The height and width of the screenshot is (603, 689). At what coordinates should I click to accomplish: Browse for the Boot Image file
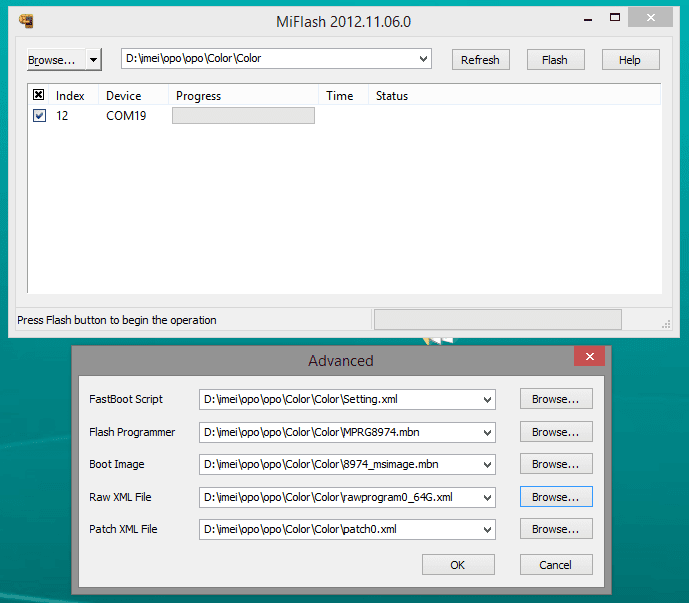click(556, 464)
